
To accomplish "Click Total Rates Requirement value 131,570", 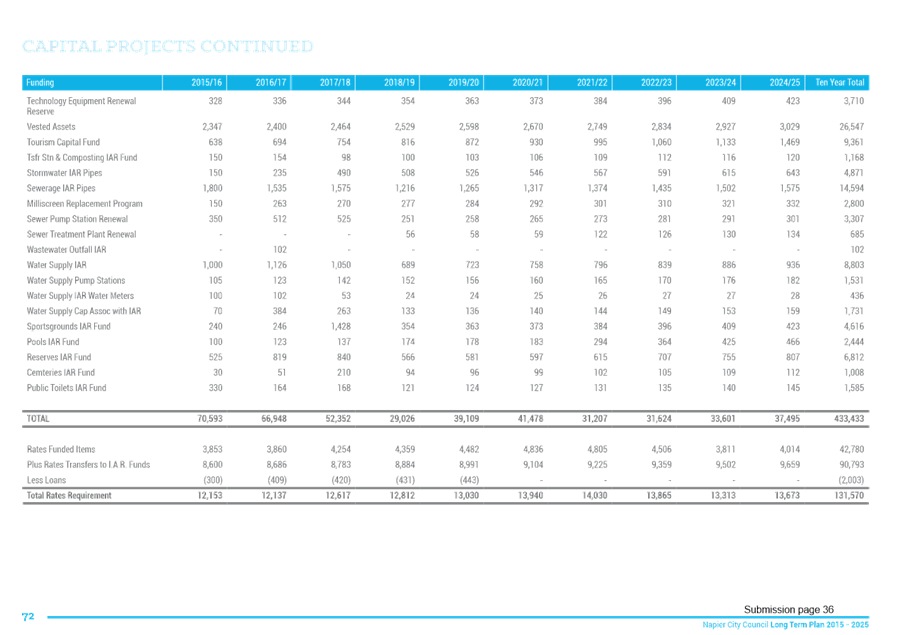I will coord(849,495).
